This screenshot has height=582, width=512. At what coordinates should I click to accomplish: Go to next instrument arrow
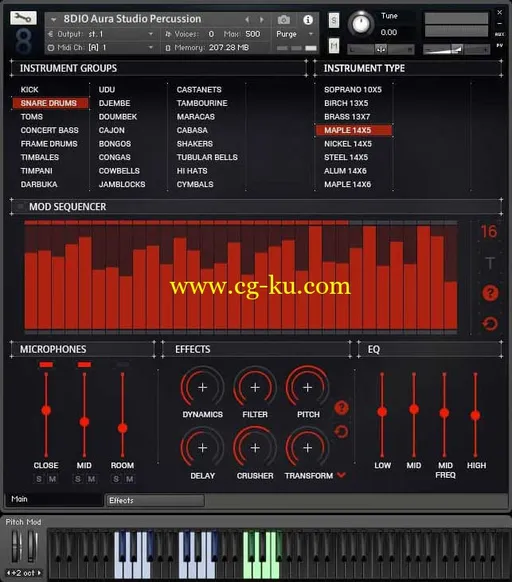(262, 20)
